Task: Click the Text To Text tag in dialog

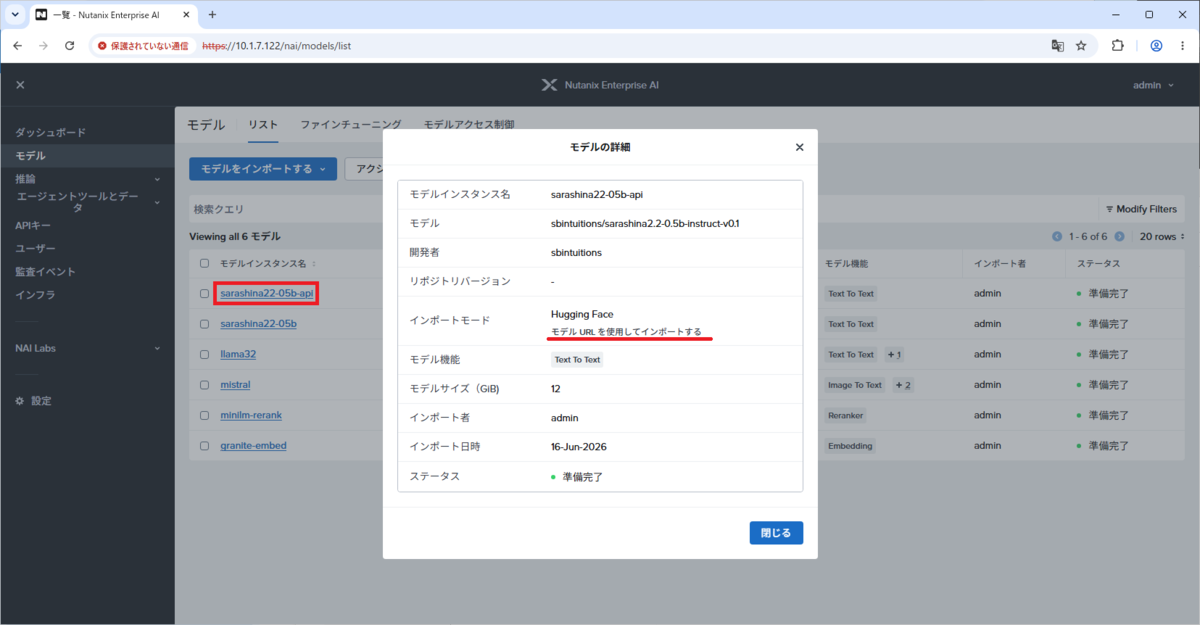Action: (577, 360)
